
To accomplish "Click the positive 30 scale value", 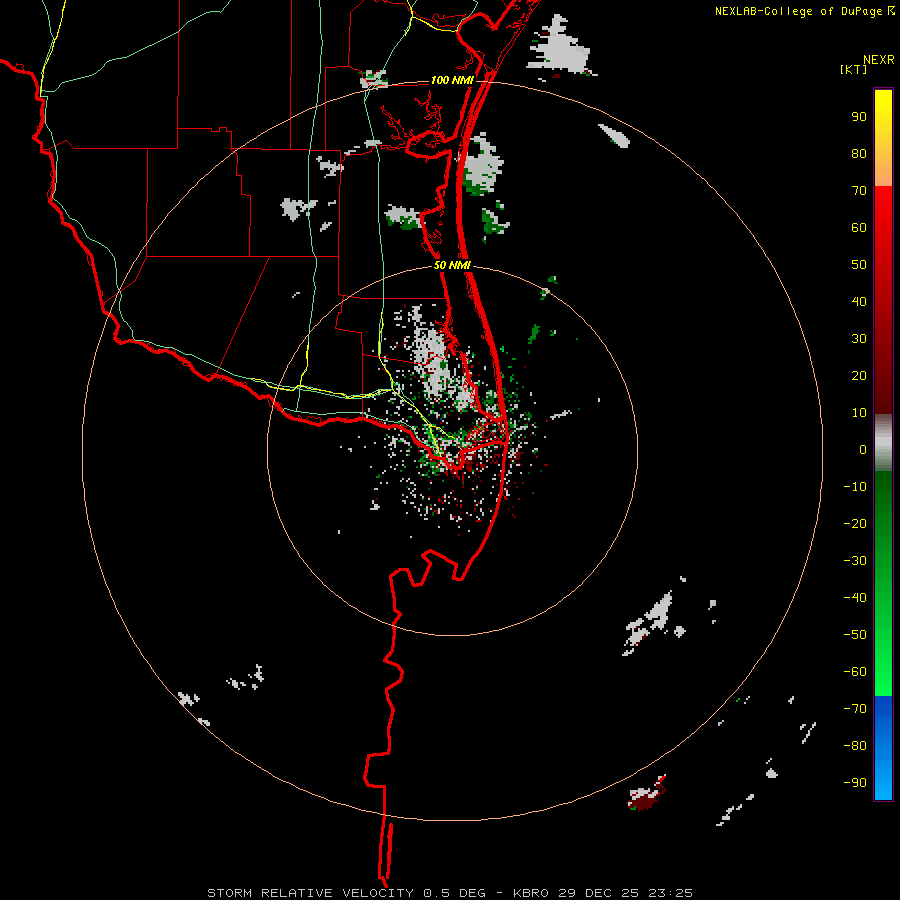I will tap(859, 339).
